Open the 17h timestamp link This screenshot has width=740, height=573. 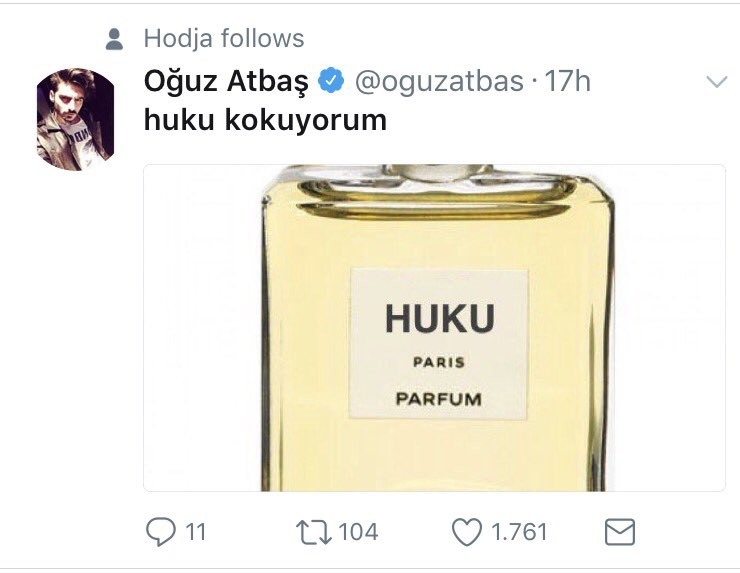567,81
